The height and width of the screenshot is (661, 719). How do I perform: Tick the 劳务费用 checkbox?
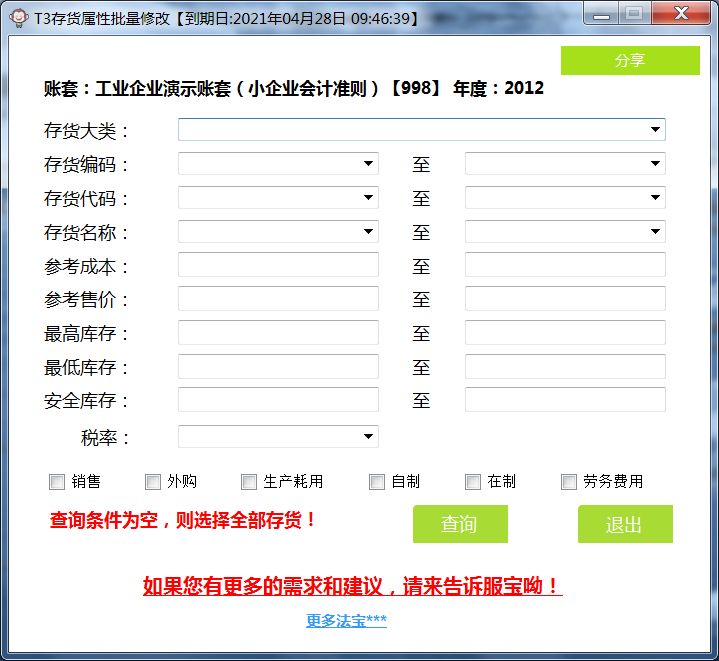569,482
